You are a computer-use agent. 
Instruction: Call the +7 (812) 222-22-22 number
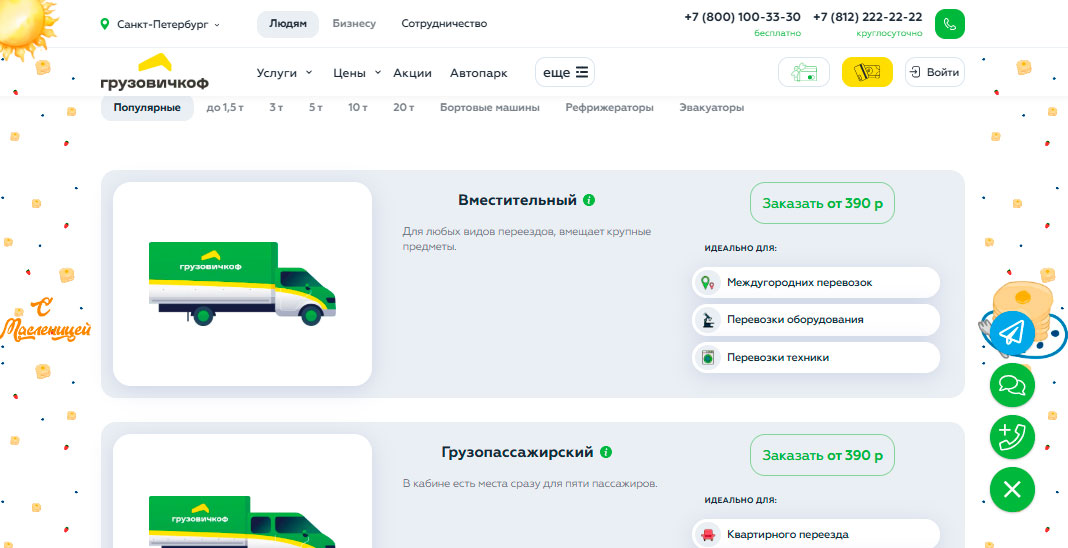[868, 17]
